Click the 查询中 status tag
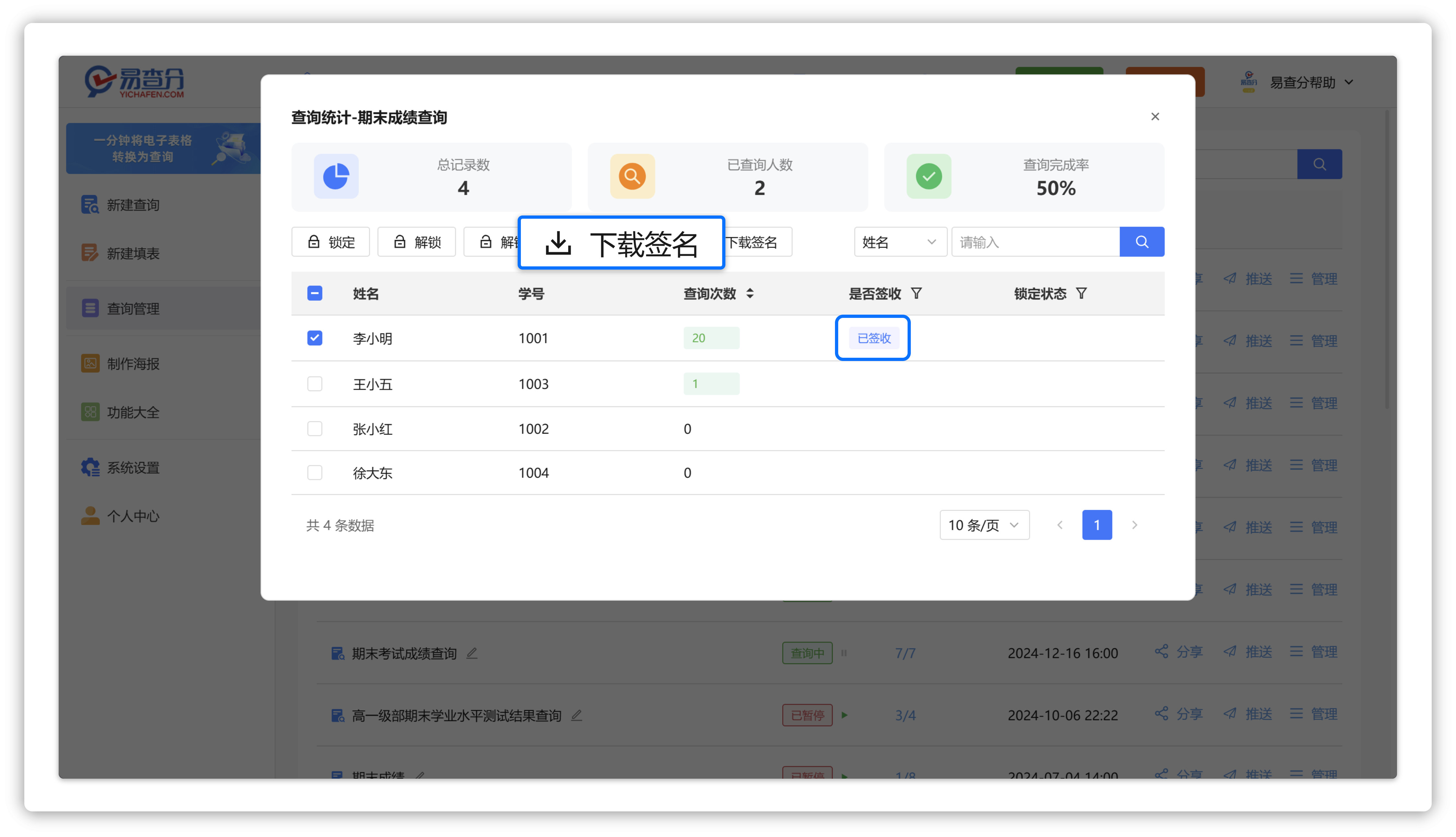The width and height of the screenshot is (1456, 837). coord(807,653)
